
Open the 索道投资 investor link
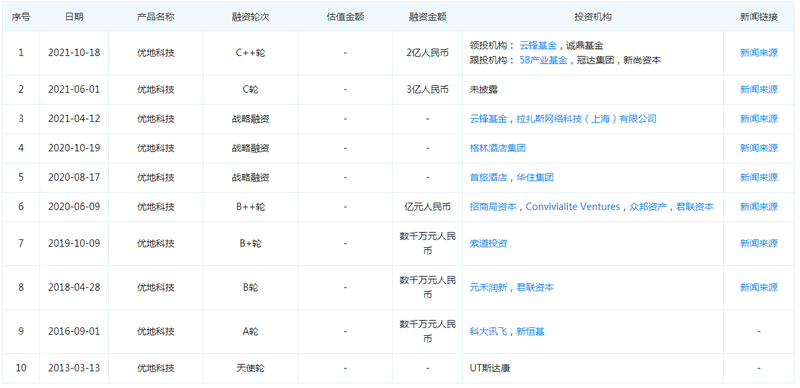click(488, 244)
